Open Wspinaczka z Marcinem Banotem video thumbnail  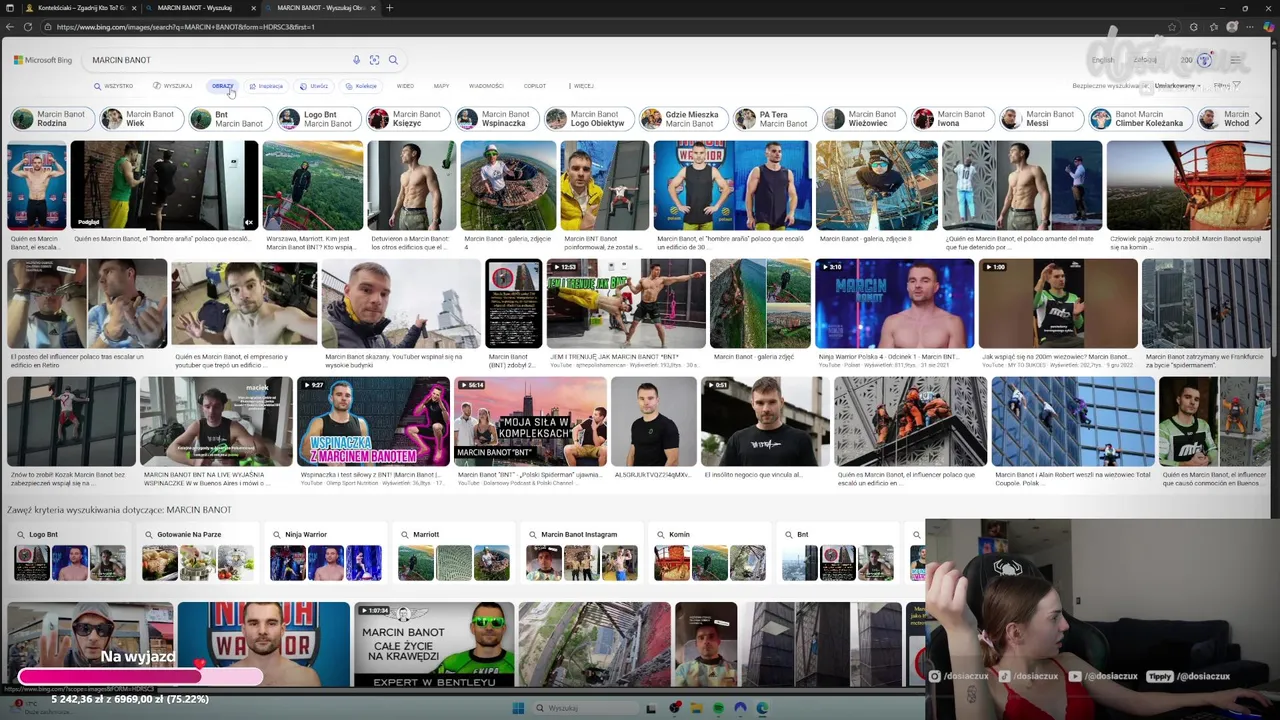[373, 422]
